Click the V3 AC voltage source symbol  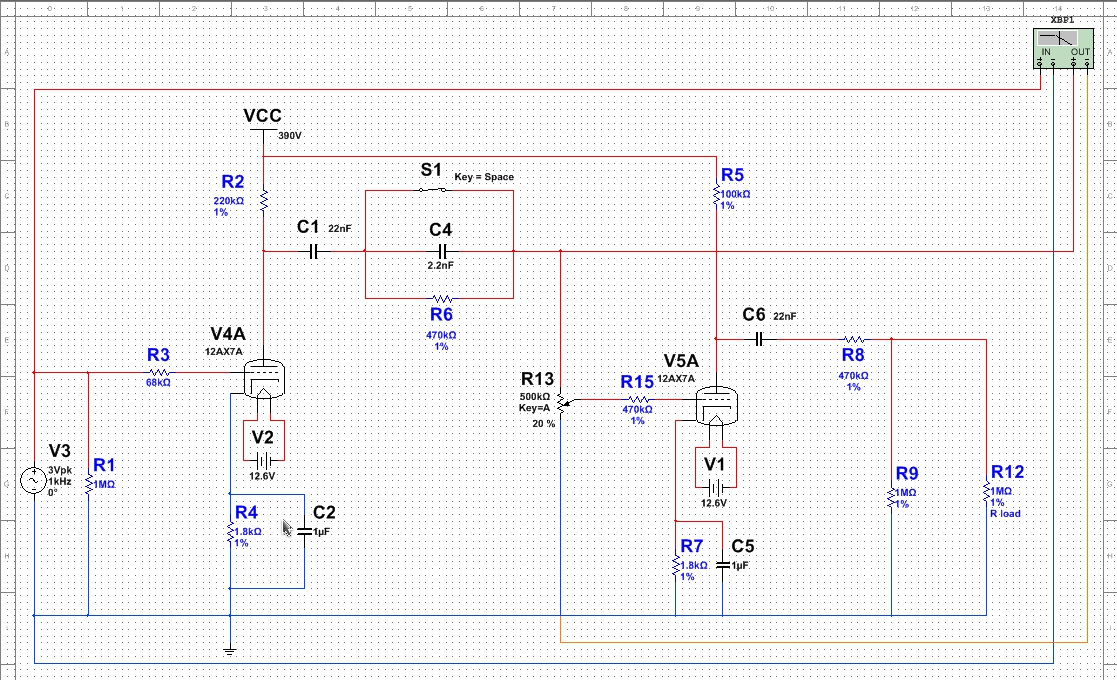point(35,483)
